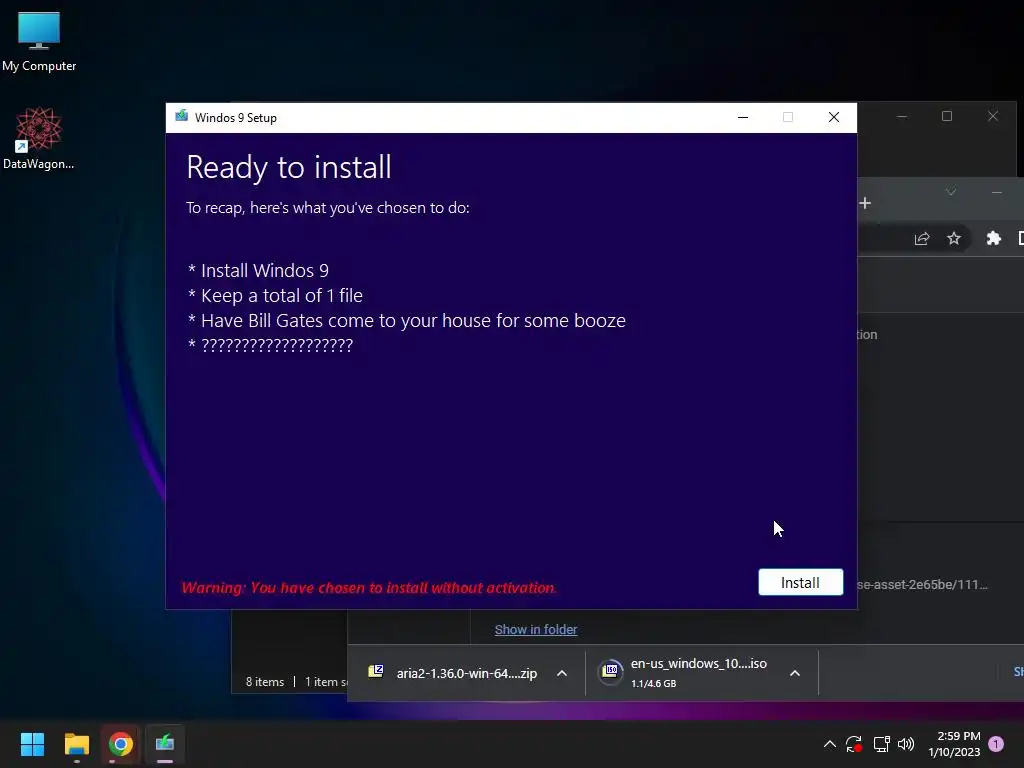Click the Chrome share page icon
This screenshot has height=768, width=1024.
coord(921,238)
